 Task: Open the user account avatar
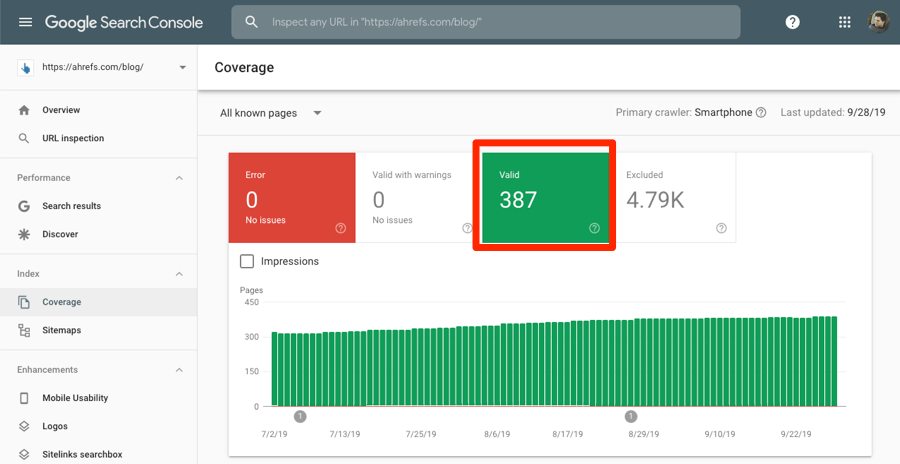point(878,22)
